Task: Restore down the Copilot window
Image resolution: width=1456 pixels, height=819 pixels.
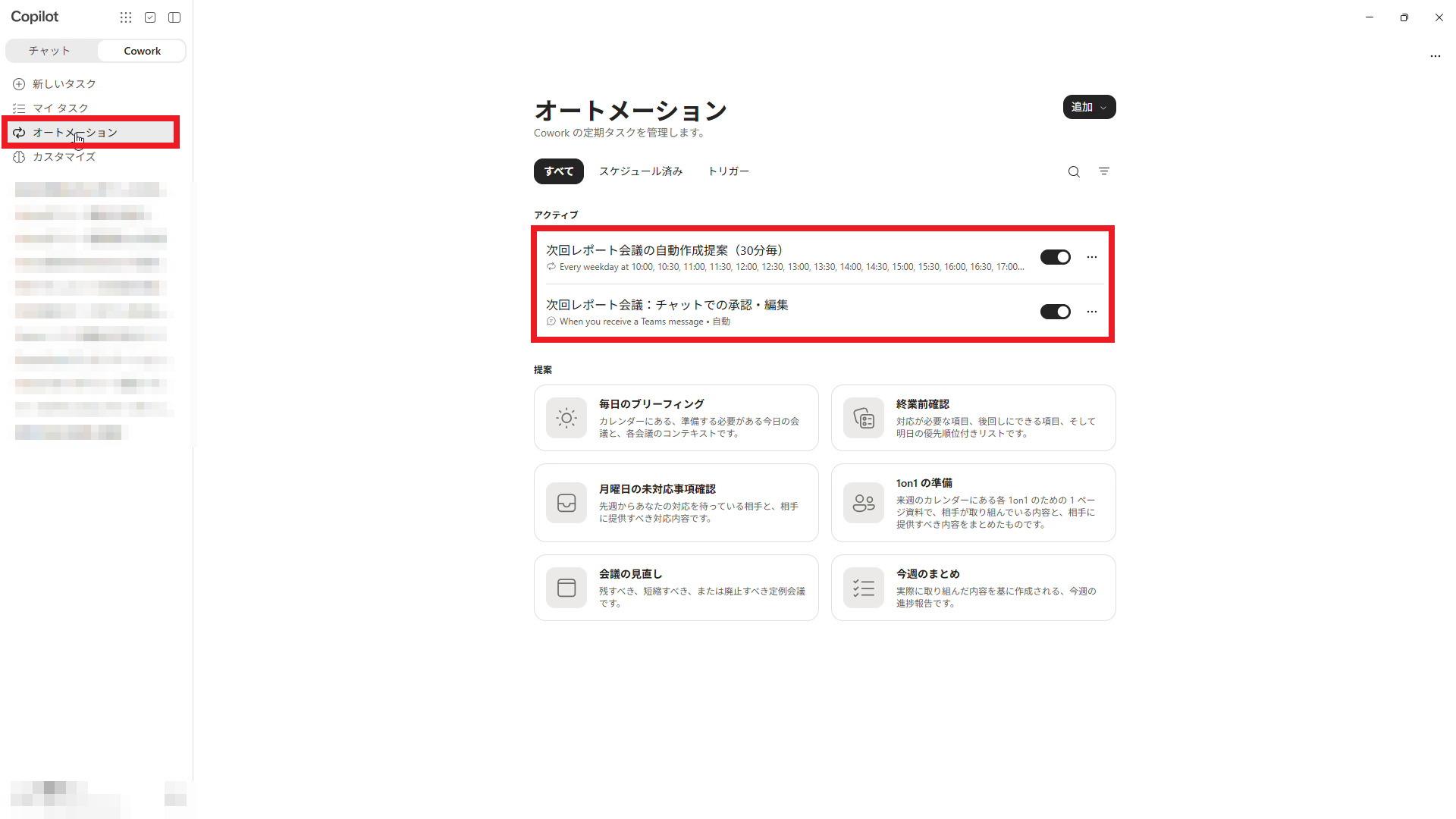Action: coord(1404,17)
